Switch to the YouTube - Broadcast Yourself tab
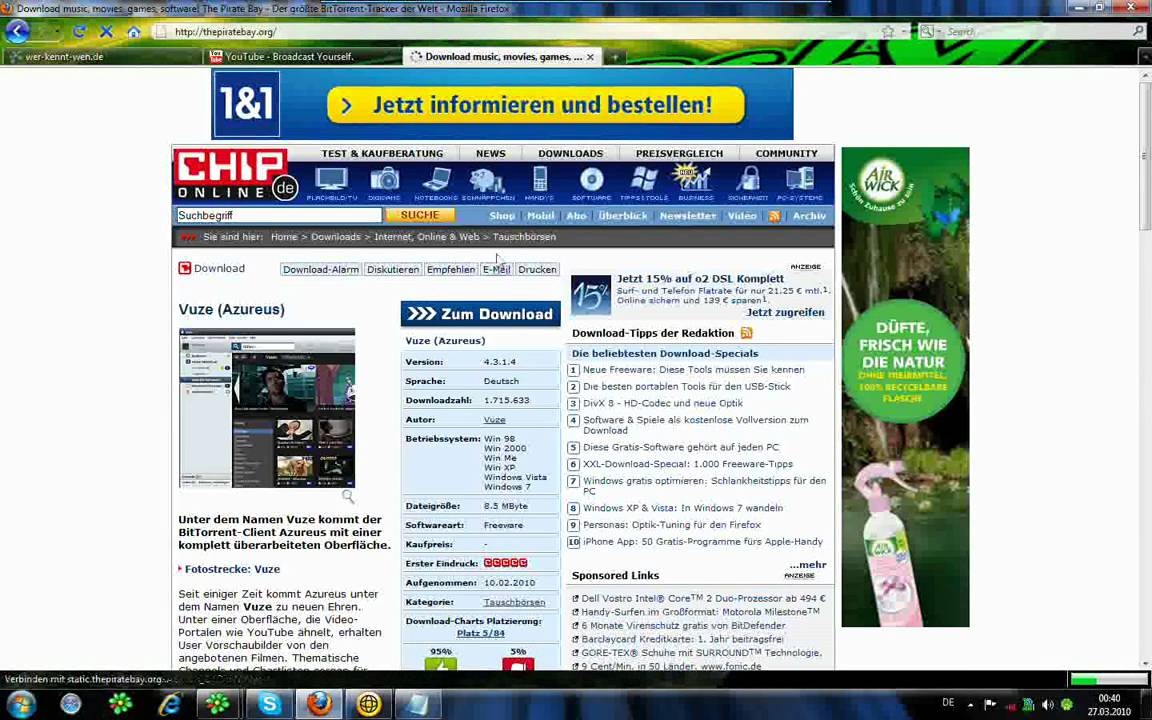The image size is (1152, 720). click(x=302, y=57)
